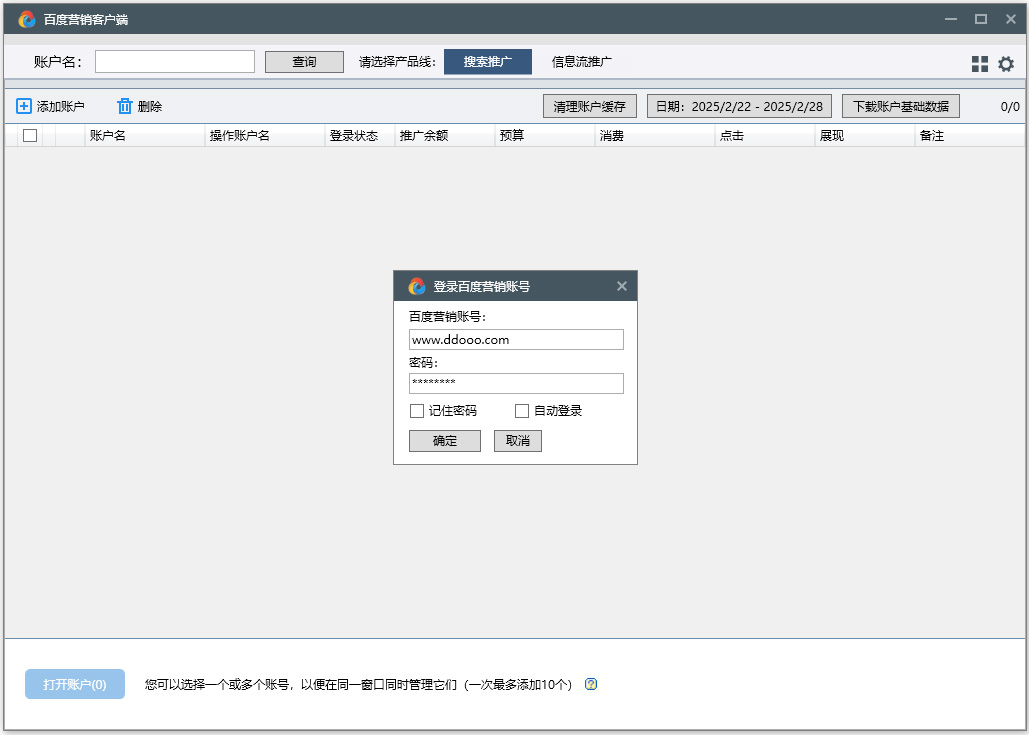Viewport: 1029px width, 735px height.
Task: Close the 登录百度营销账号 dialog
Action: point(622,285)
